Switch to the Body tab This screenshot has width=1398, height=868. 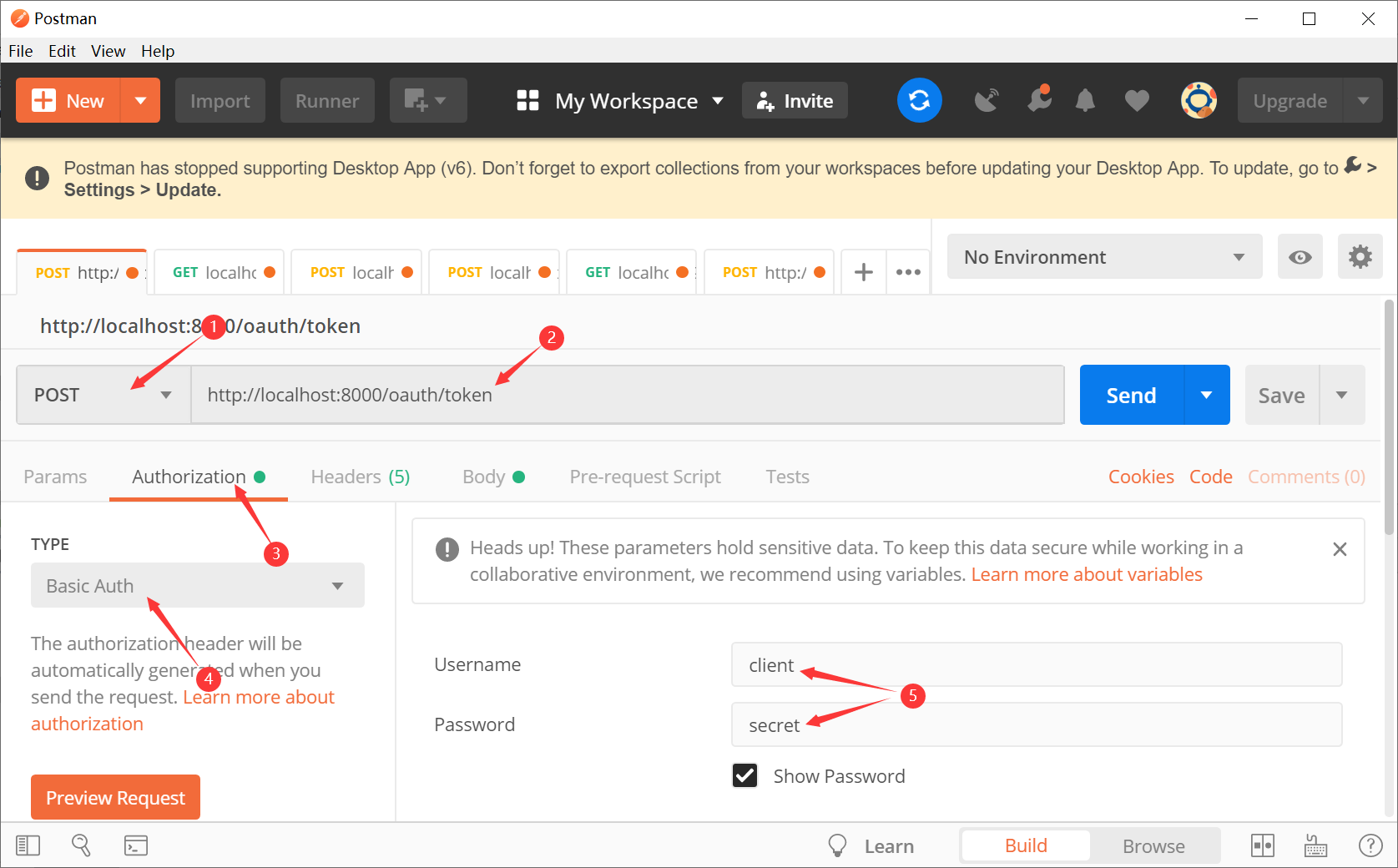(493, 477)
